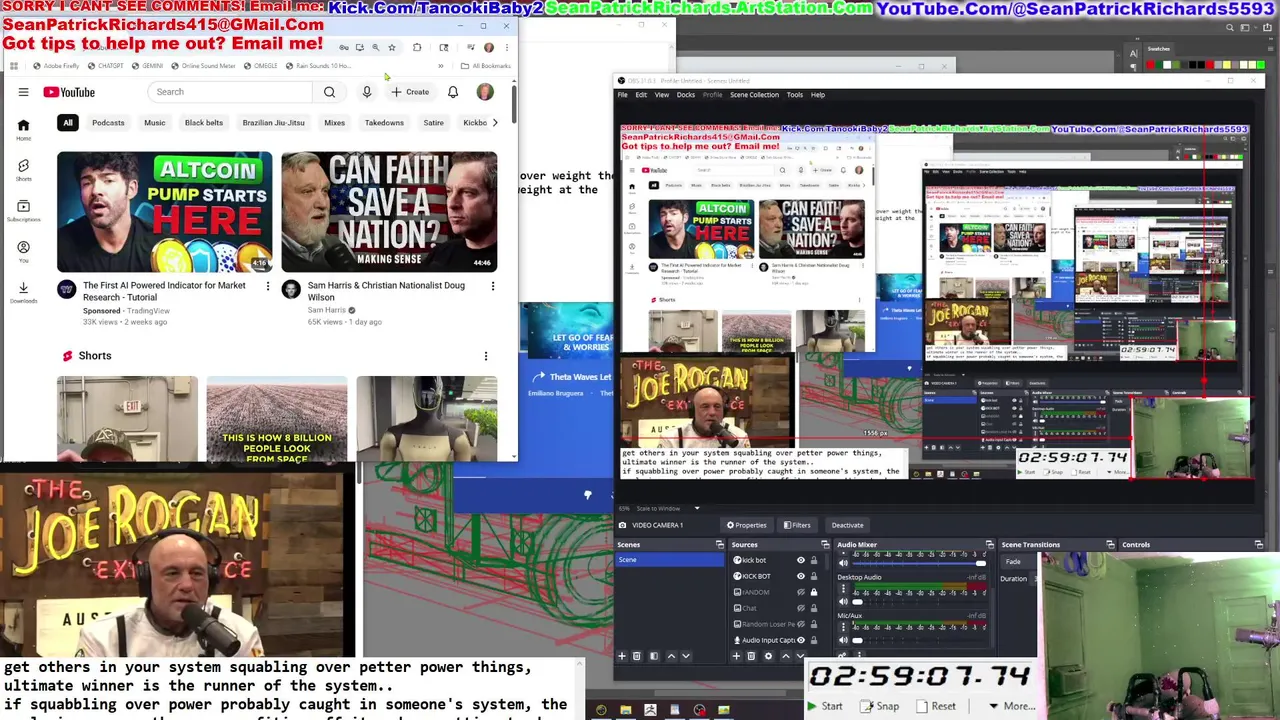The image size is (1280, 720).
Task: Open Chrome's three-dot menu
Action: (x=506, y=47)
